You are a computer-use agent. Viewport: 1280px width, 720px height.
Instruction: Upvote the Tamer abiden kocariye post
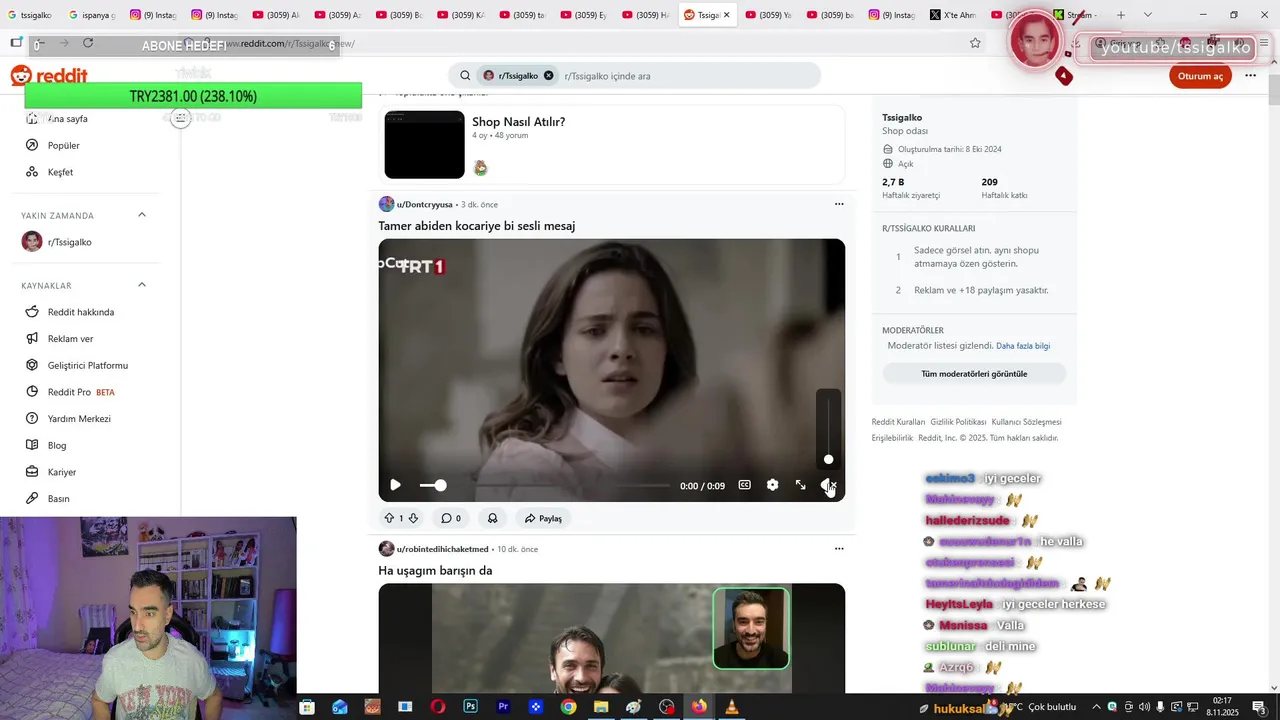[x=389, y=518]
